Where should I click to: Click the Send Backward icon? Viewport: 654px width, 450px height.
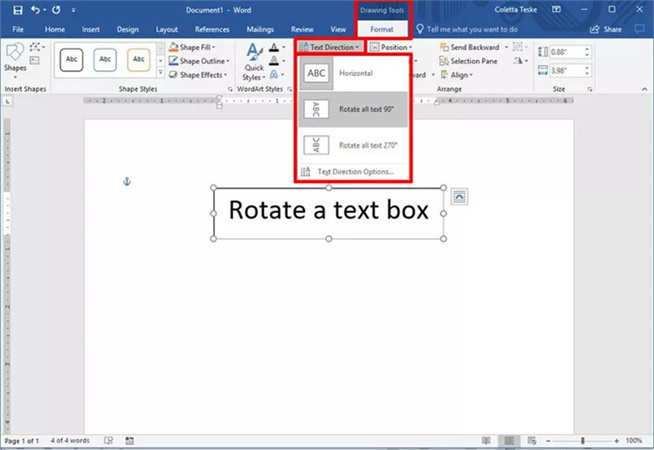(444, 47)
